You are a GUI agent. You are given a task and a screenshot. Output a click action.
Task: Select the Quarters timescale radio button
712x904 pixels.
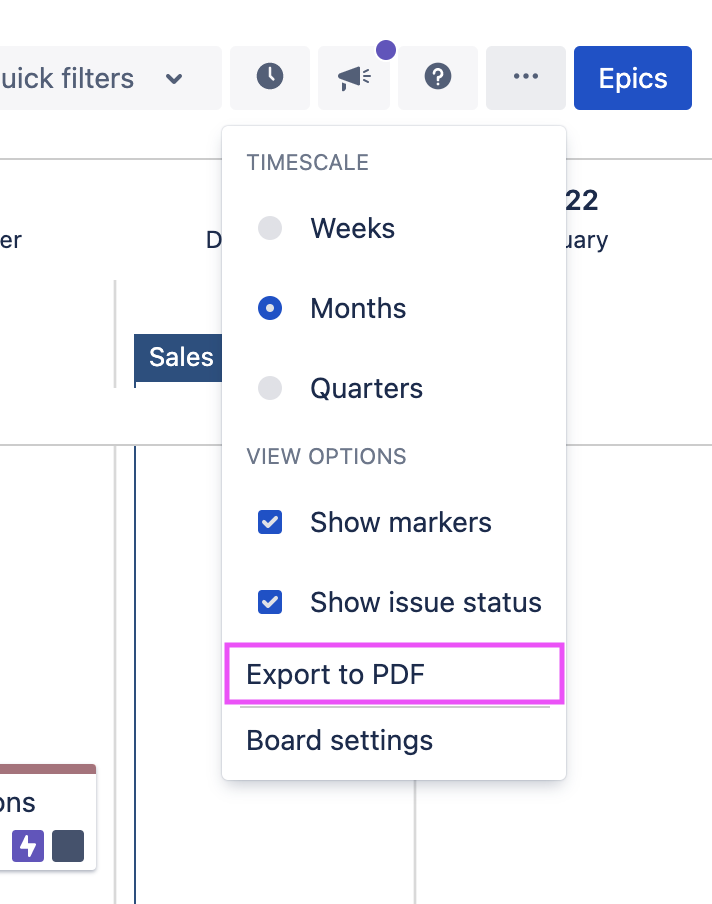[x=270, y=388]
